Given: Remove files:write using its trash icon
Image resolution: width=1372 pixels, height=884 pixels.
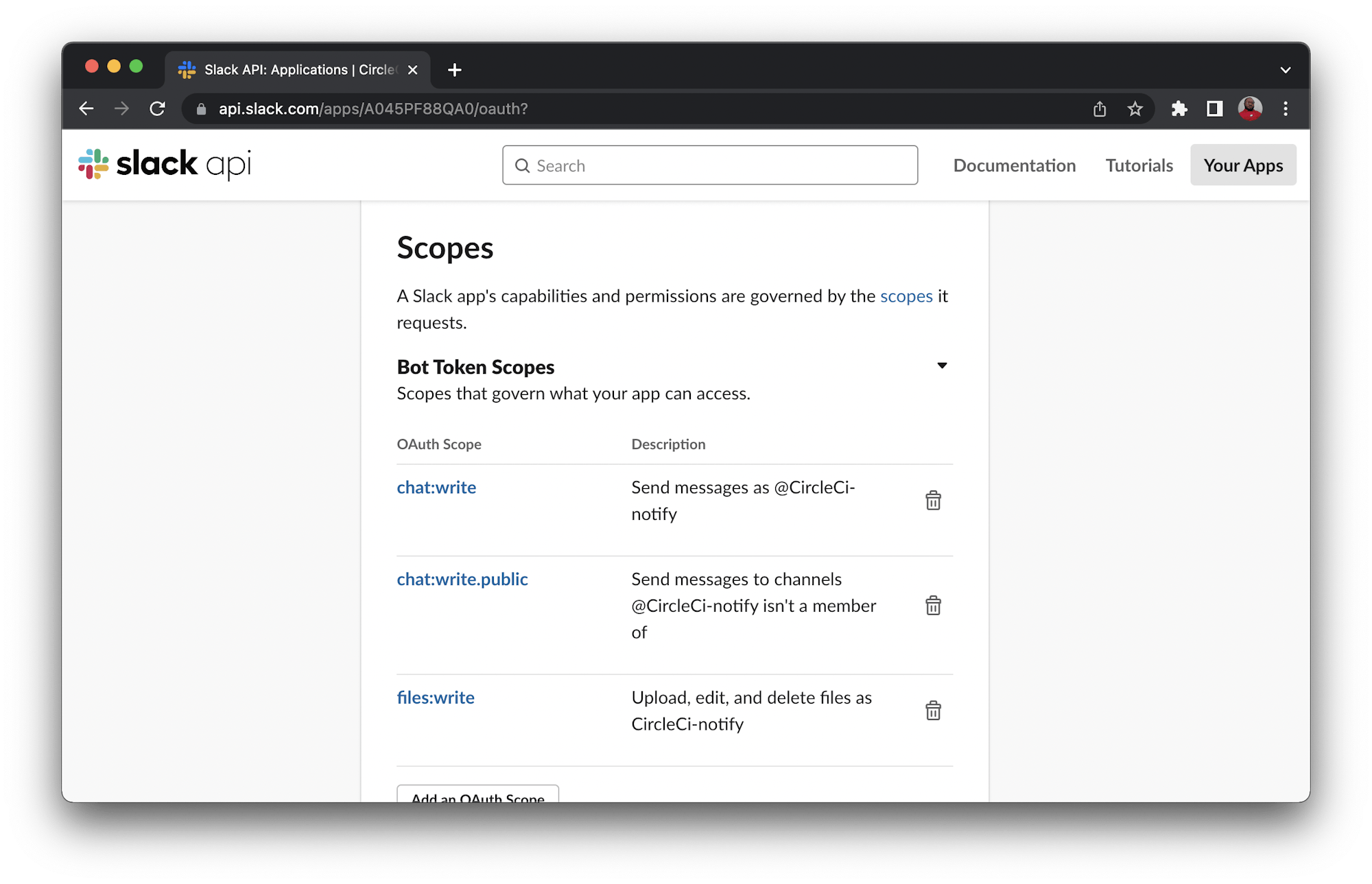Looking at the screenshot, I should click(933, 710).
